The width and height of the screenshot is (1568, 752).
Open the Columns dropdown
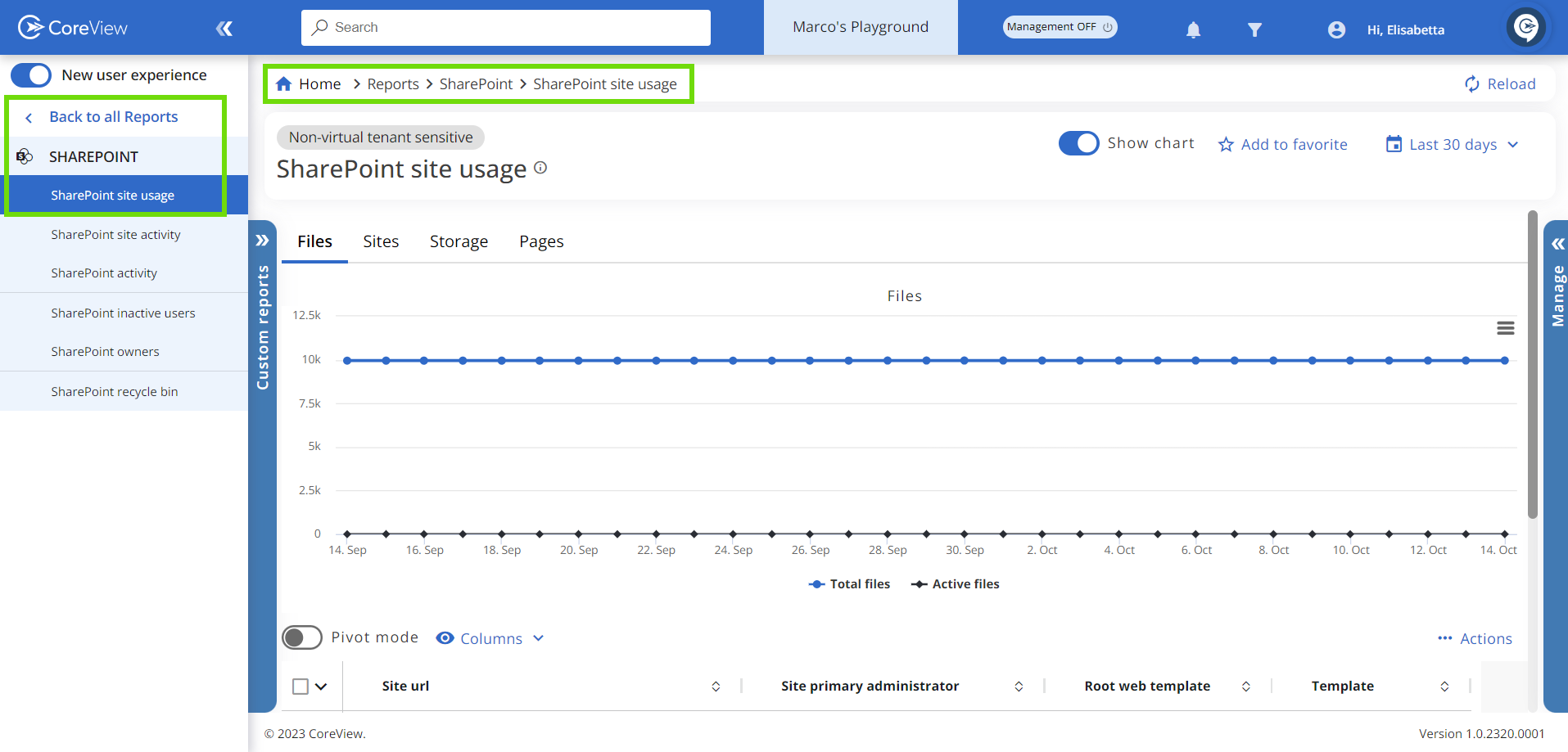(x=490, y=638)
